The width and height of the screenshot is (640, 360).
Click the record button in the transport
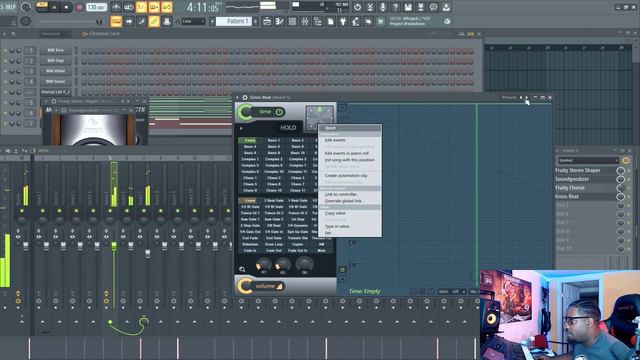click(x=80, y=7)
